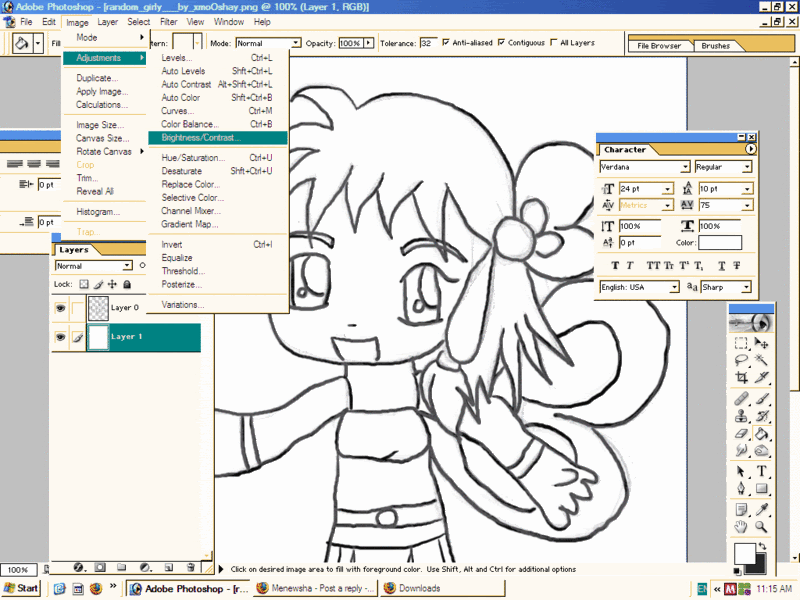Toggle lock all padlock icon

tap(127, 284)
